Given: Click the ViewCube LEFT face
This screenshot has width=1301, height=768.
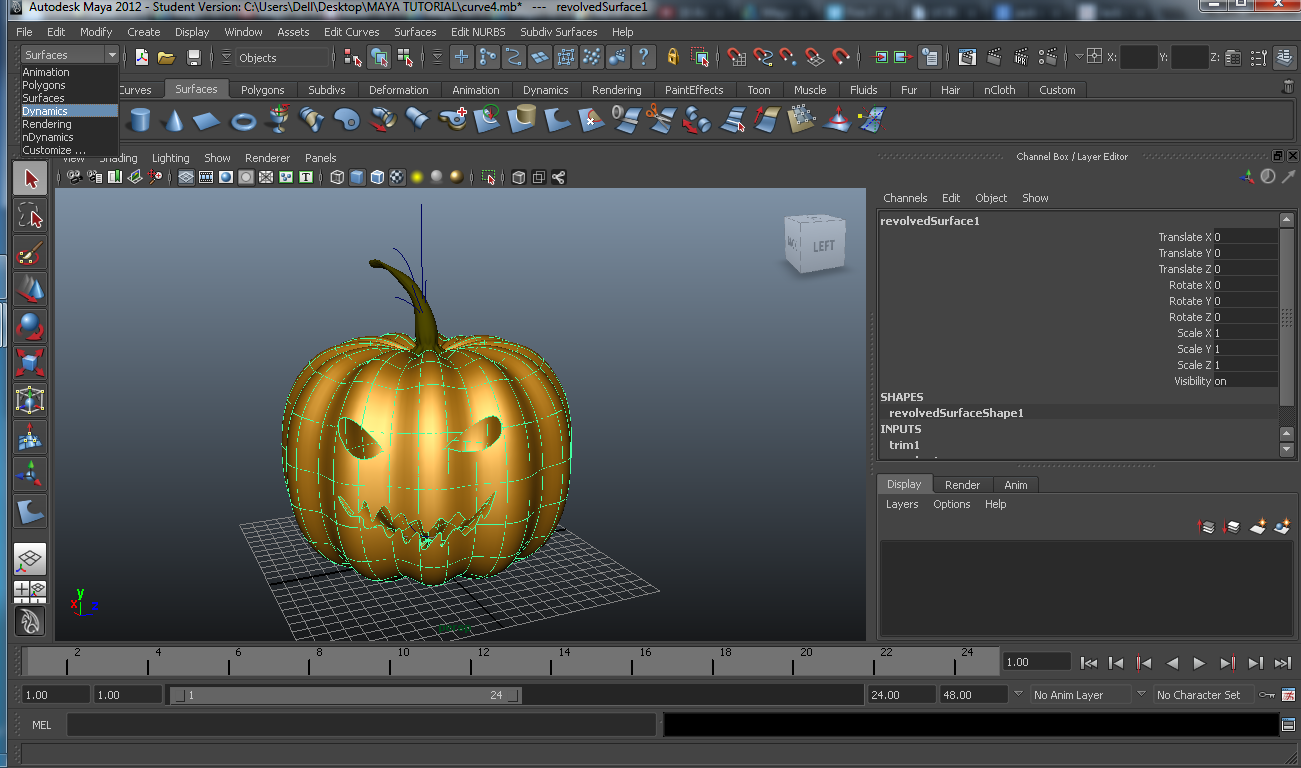Looking at the screenshot, I should point(823,246).
